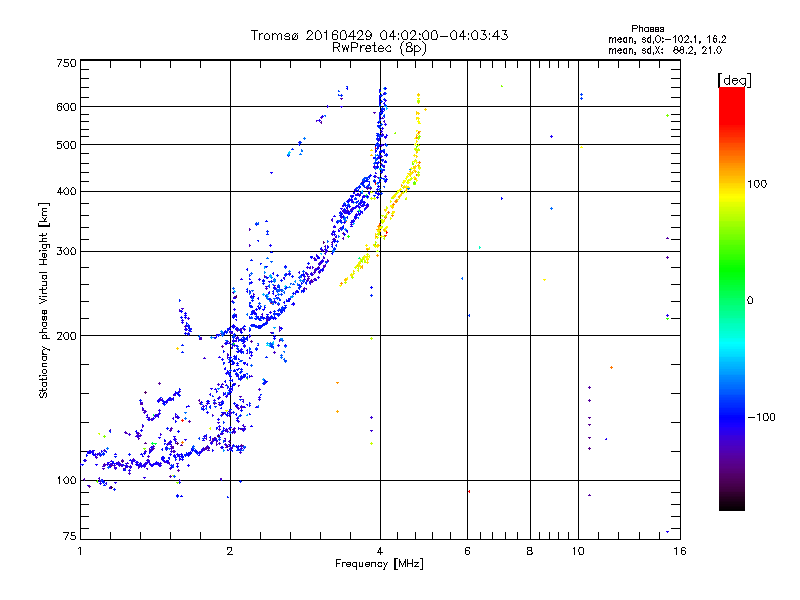
Task: Click the 'mean, sd,O:-102.1, 16.2' text
Action: tap(667, 39)
